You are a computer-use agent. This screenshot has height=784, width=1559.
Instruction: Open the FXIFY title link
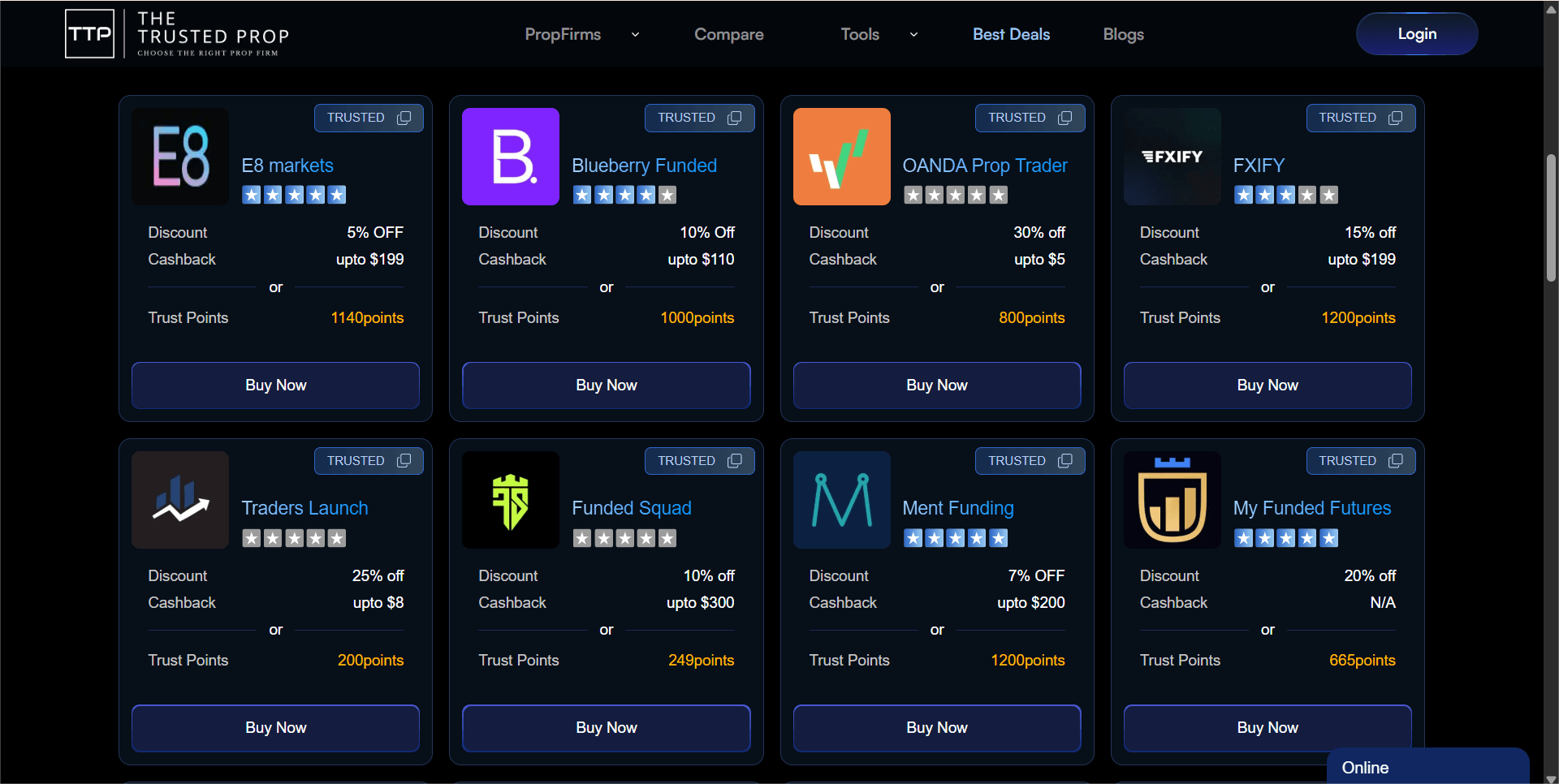tap(1259, 166)
